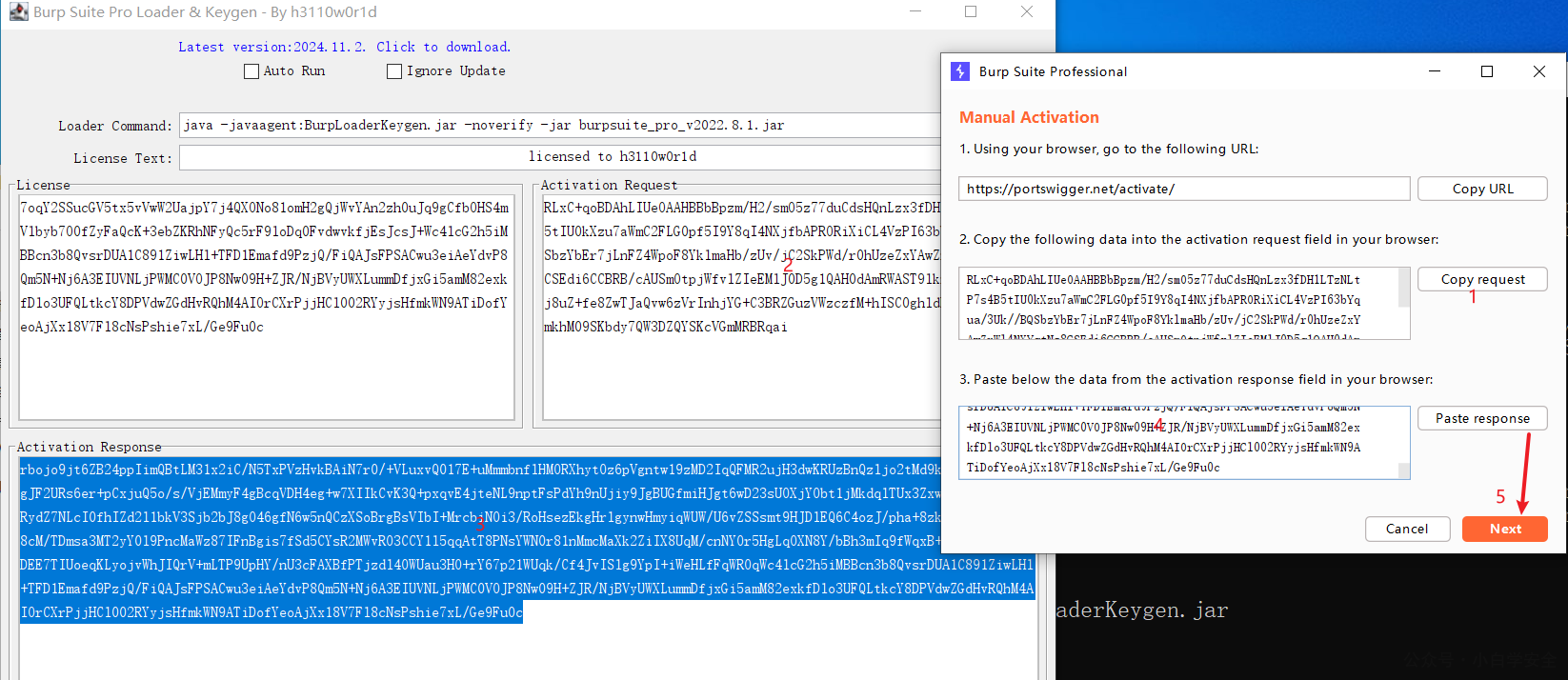Click the Copy request button
1568x680 pixels.
(1482, 279)
